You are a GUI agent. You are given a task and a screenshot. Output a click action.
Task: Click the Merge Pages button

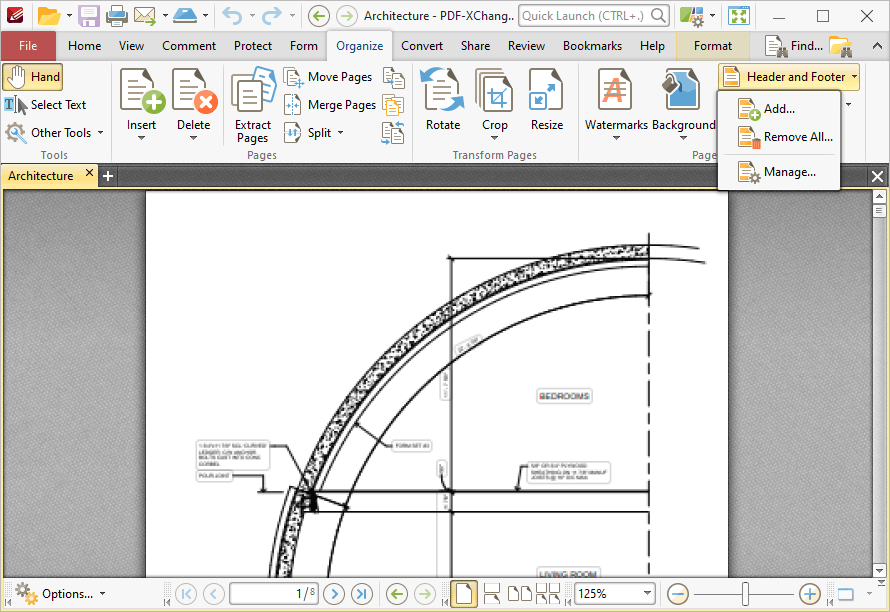tap(330, 105)
